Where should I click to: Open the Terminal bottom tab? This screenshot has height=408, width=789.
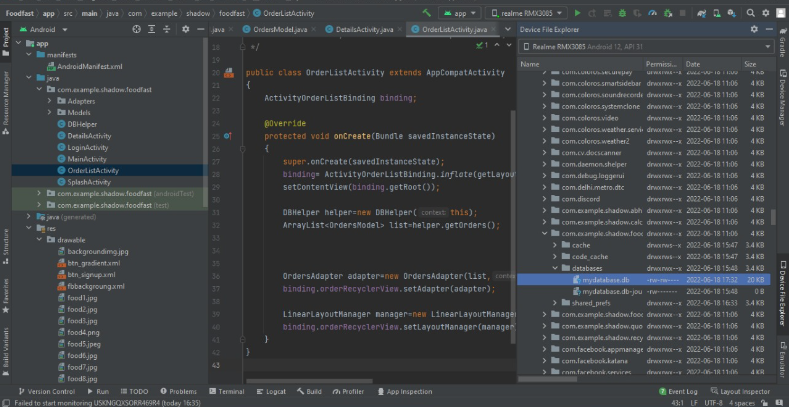[x=226, y=391]
